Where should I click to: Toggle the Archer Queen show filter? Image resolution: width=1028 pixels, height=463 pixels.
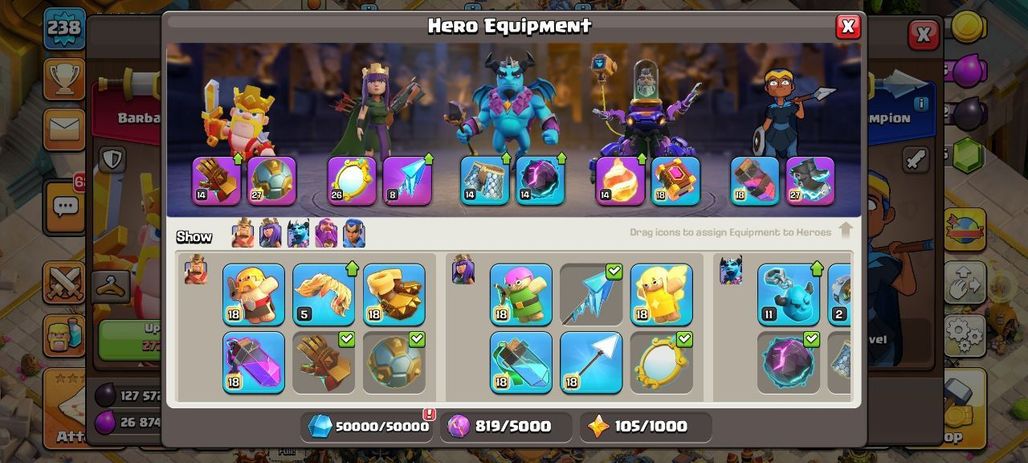[x=270, y=233]
